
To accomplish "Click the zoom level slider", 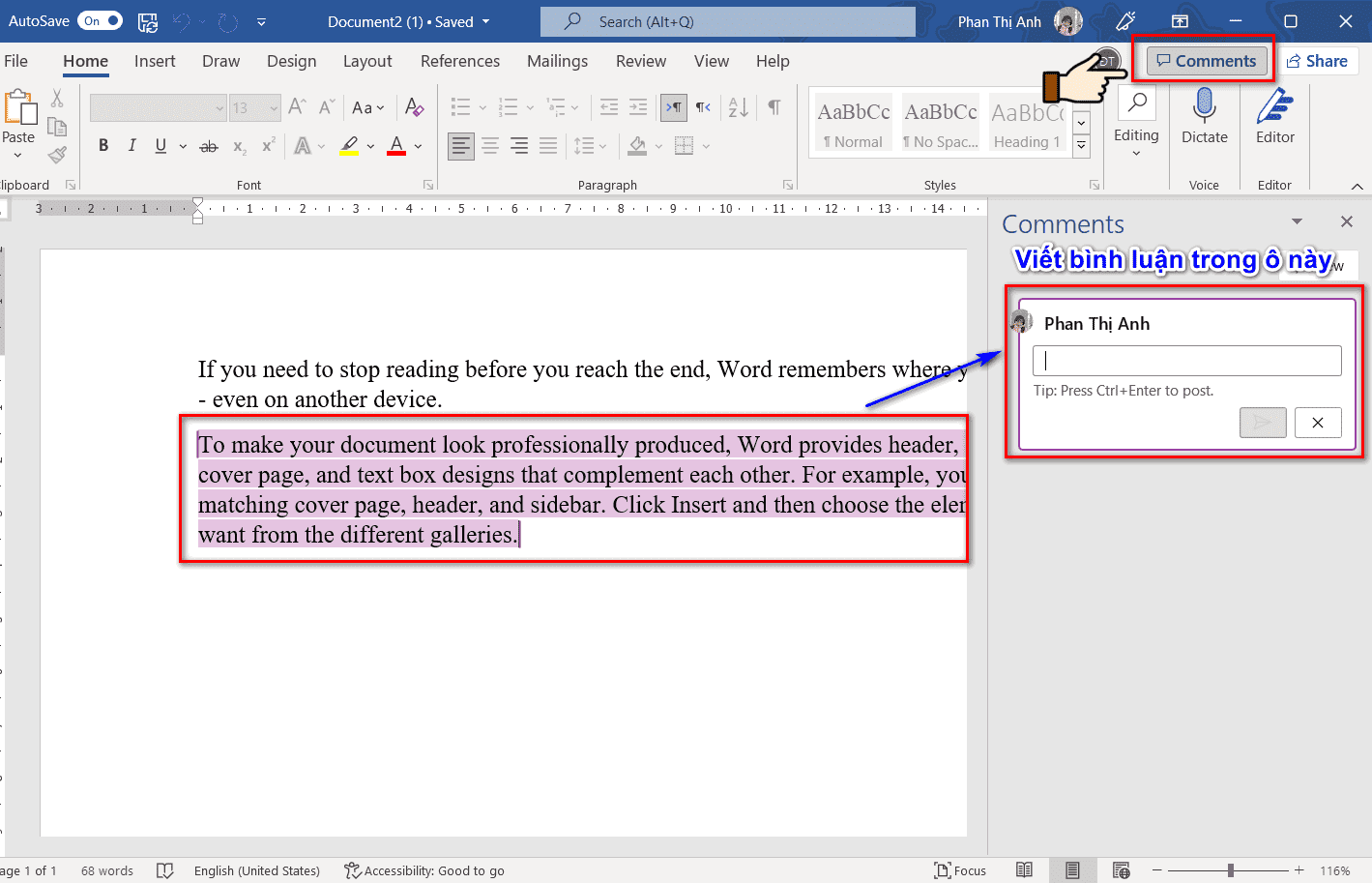I will coord(1230,870).
